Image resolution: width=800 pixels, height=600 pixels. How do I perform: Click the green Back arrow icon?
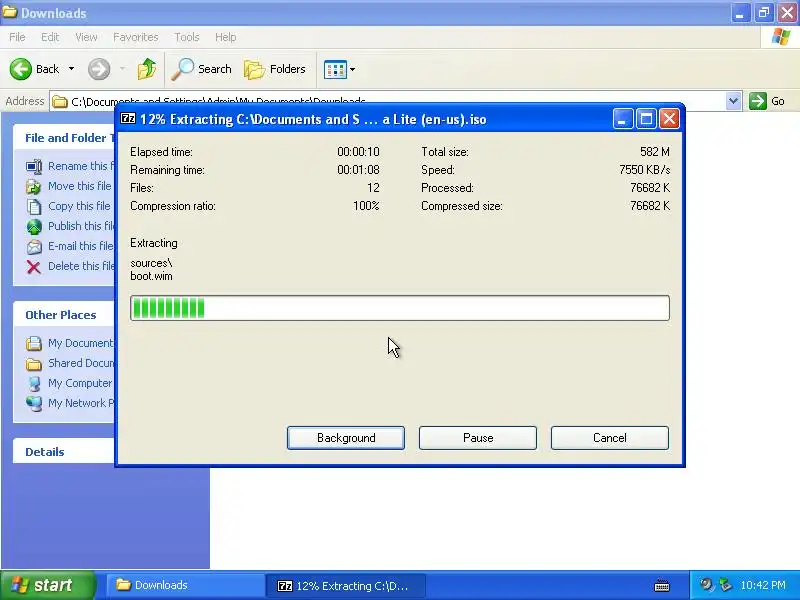tap(20, 69)
